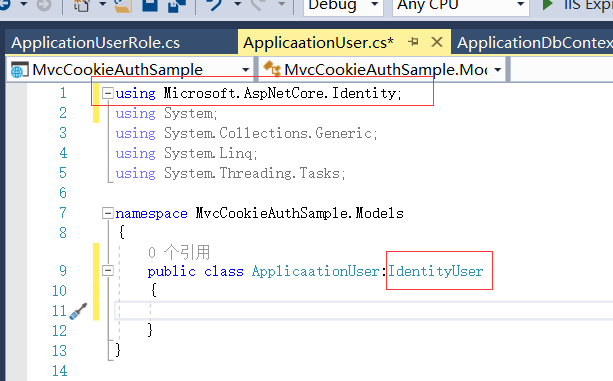Image resolution: width=613 pixels, height=381 pixels.
Task: Start debugging with the green IIS Express play button
Action: click(x=547, y=5)
